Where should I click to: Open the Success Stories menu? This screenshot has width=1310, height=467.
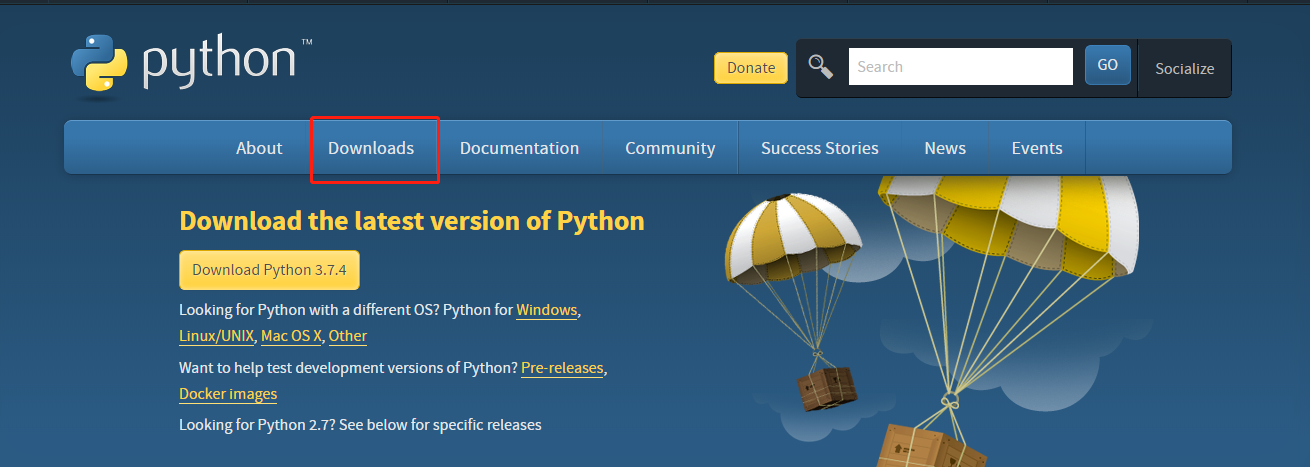click(x=820, y=148)
